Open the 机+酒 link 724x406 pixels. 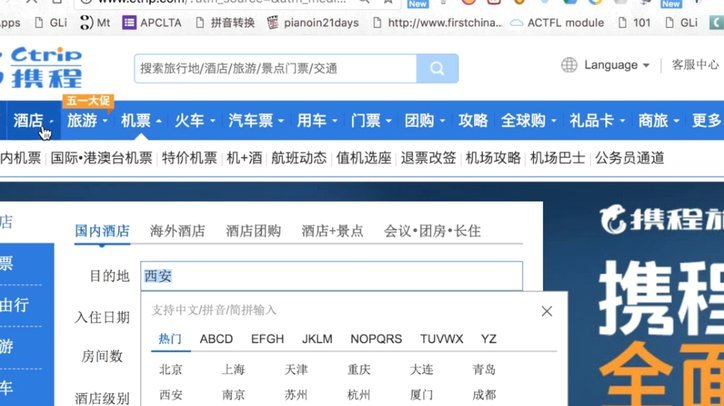pyautogui.click(x=244, y=158)
